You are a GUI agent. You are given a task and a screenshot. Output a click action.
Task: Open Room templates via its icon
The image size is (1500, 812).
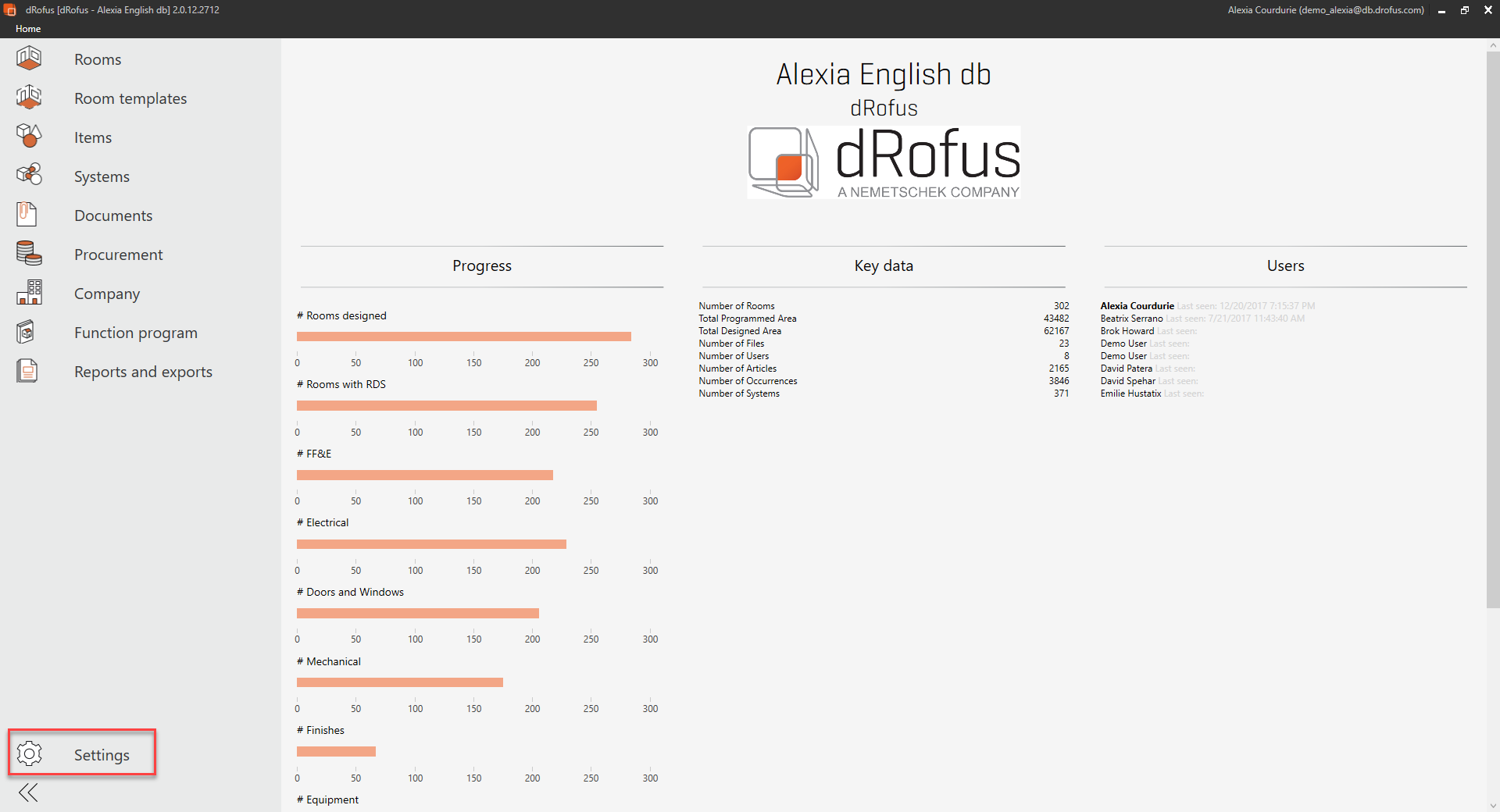29,98
